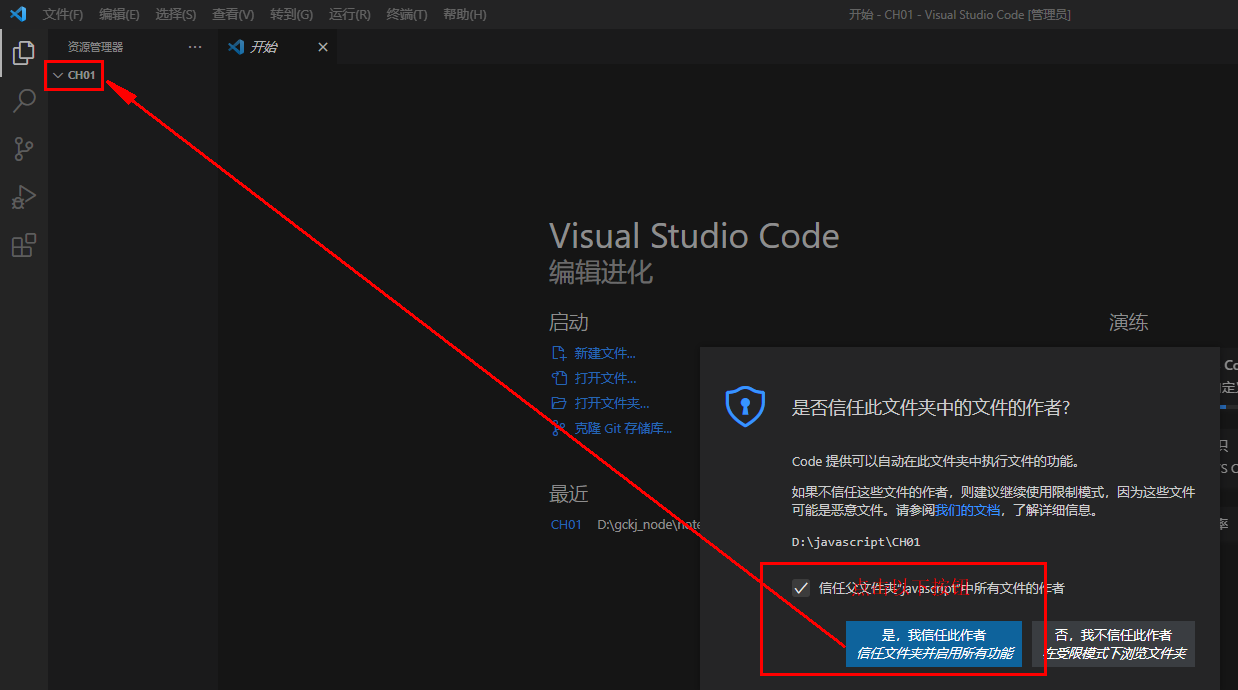1238x690 pixels.
Task: Open the 我的文档 link in dialog
Action: point(966,510)
